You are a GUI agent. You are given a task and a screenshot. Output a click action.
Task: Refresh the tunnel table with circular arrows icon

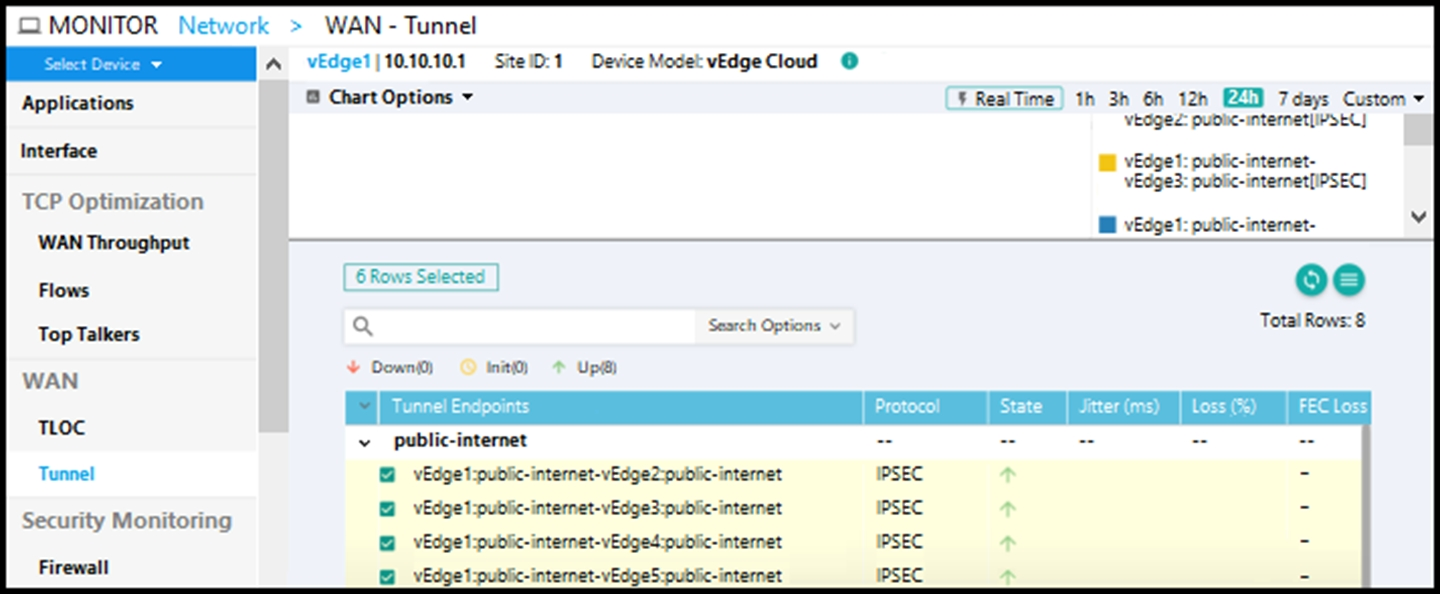tap(1311, 281)
